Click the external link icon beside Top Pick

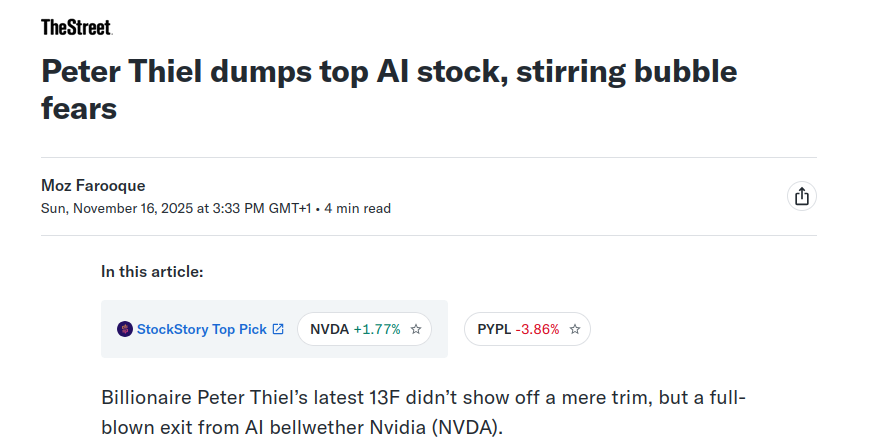point(278,329)
